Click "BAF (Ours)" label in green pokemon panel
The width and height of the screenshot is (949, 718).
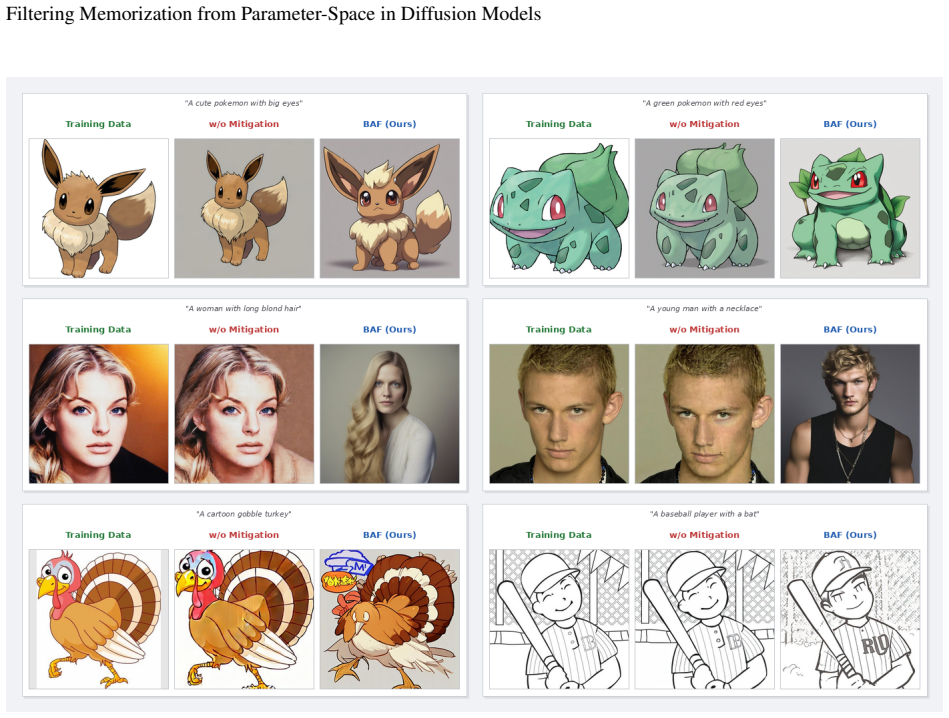click(x=850, y=124)
